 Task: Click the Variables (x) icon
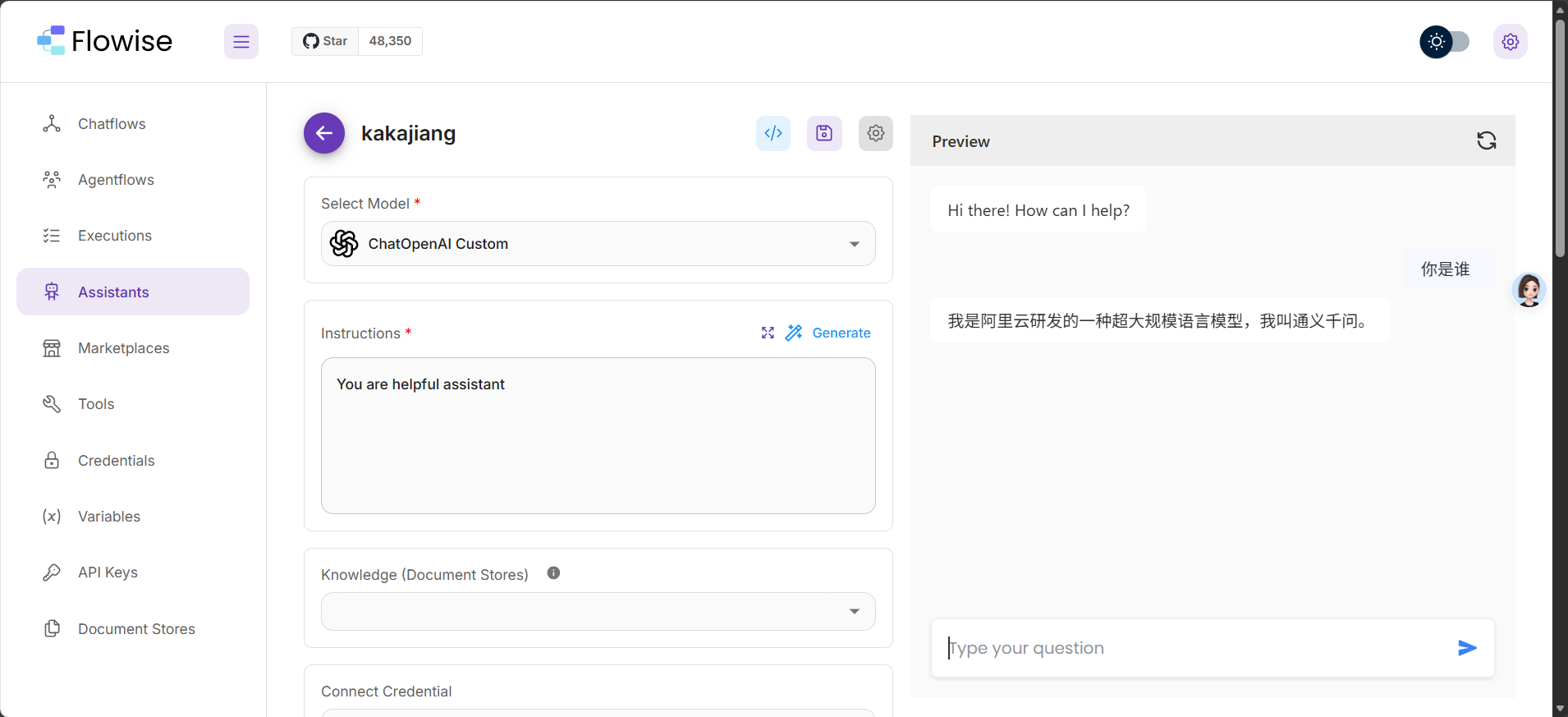[52, 517]
